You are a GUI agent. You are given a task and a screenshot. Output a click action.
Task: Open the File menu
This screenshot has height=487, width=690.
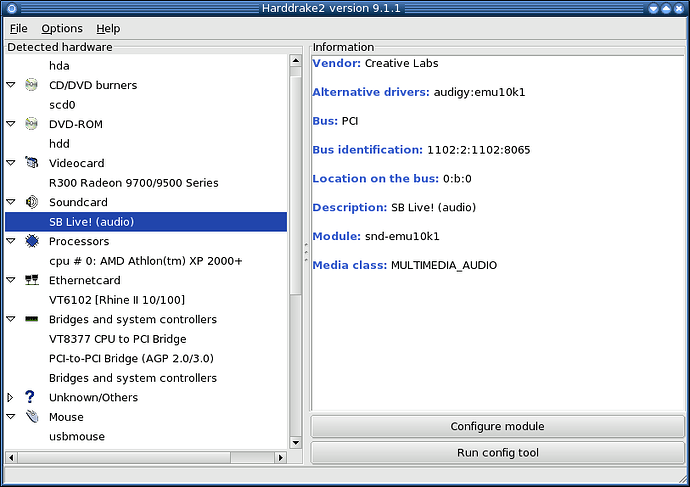coord(19,29)
